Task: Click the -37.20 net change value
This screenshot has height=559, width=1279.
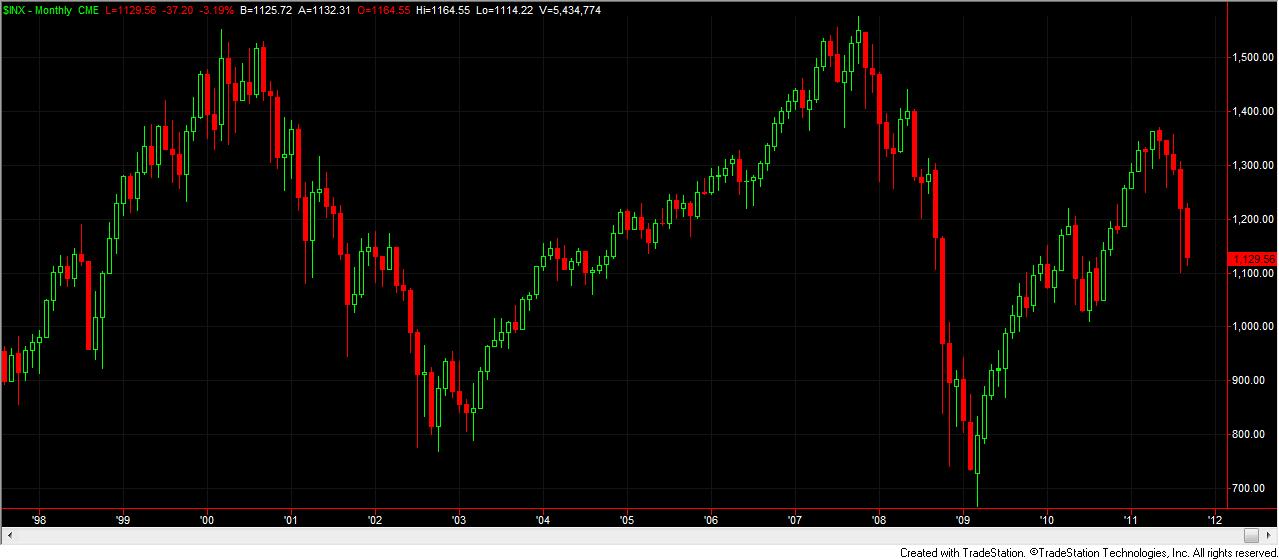Action: (x=178, y=10)
